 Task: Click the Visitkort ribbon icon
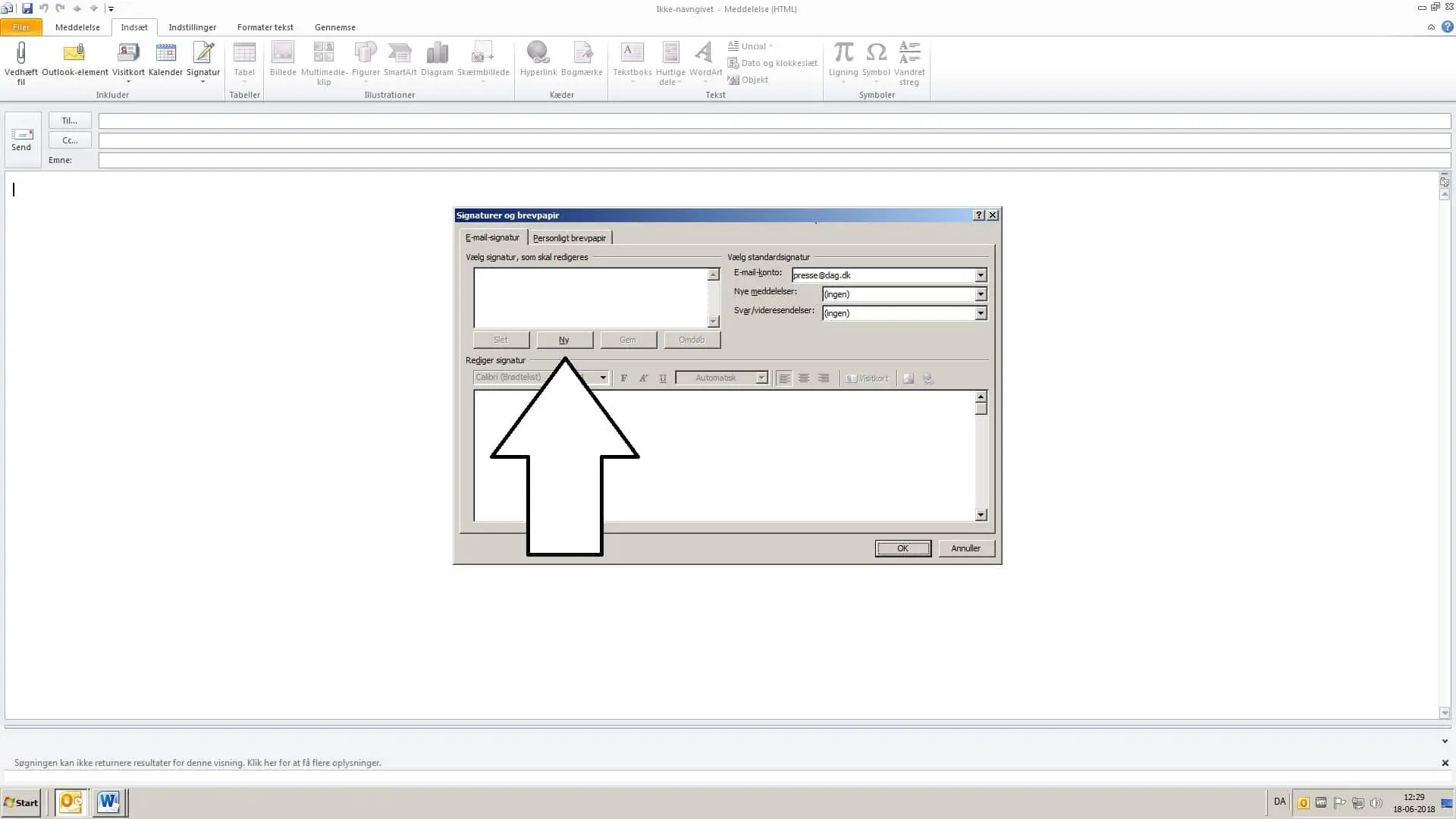pyautogui.click(x=128, y=53)
